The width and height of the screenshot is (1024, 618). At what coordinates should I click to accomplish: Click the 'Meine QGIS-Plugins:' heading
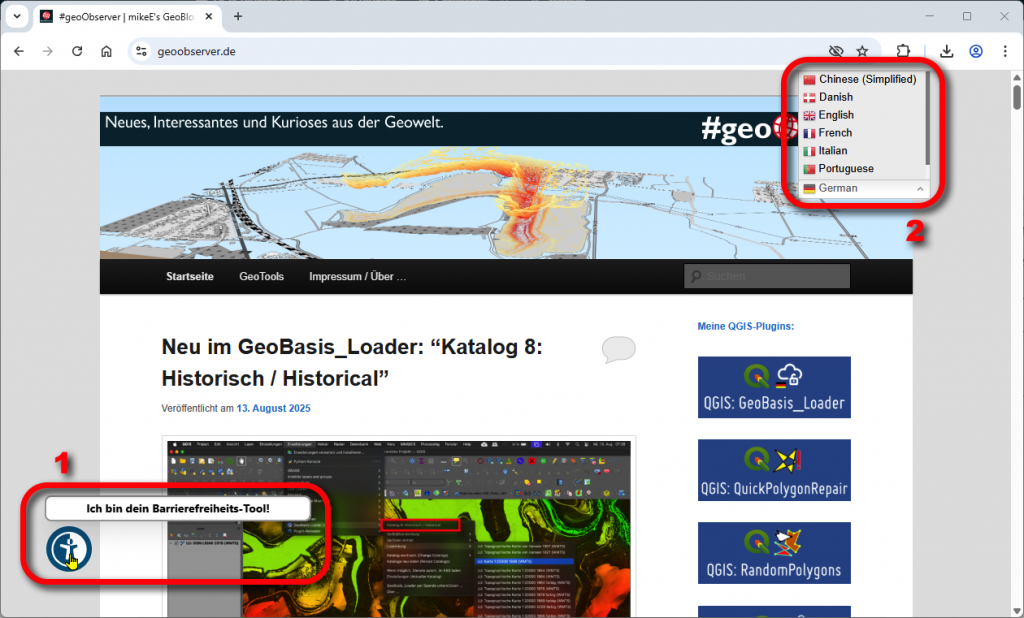click(745, 326)
